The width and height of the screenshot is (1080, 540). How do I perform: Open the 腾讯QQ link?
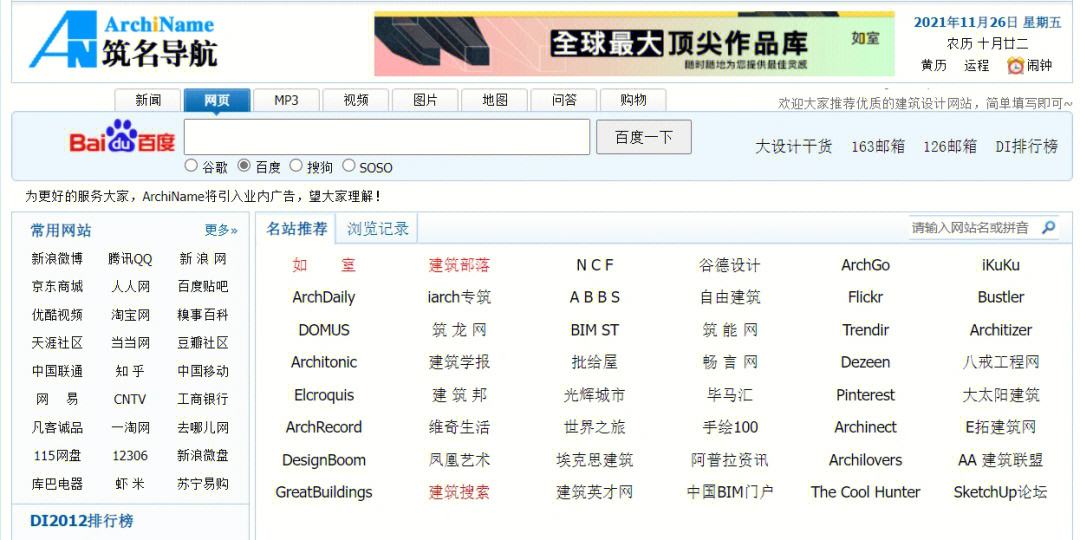pyautogui.click(x=130, y=259)
